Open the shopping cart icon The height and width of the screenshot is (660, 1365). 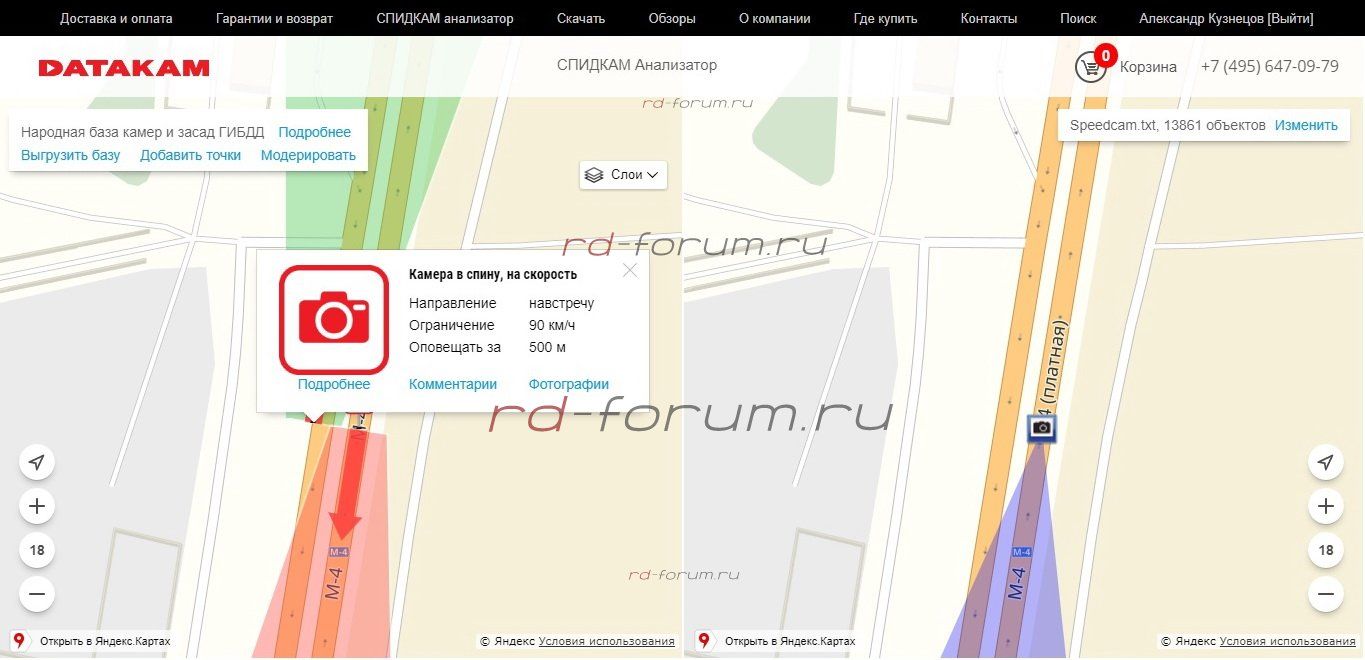point(1090,67)
